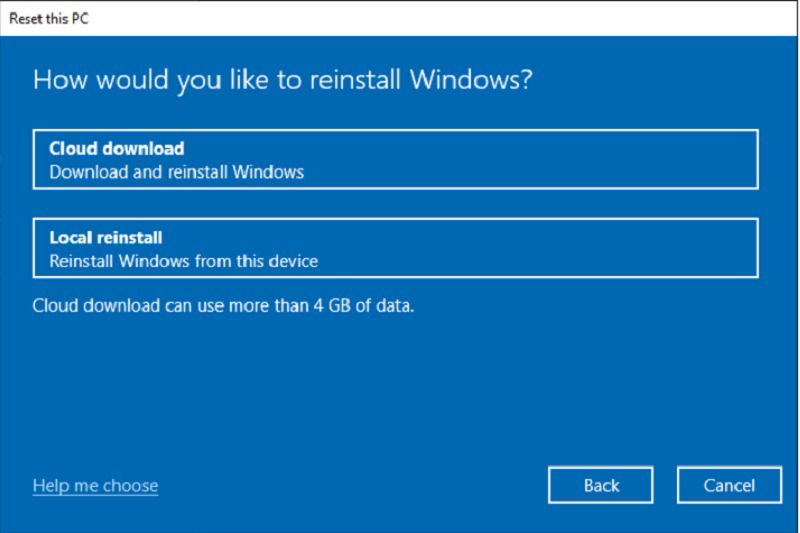800x533 pixels.
Task: Go to previous step with Back
Action: 601,485
